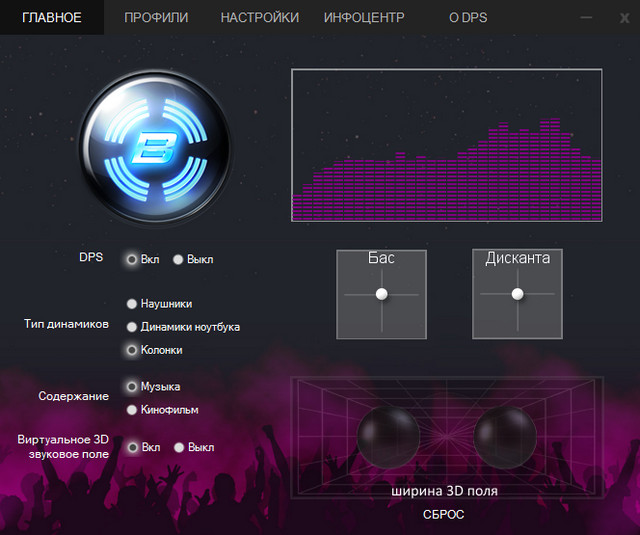Click the Дисканта slider knob
The image size is (640, 535).
tap(518, 294)
